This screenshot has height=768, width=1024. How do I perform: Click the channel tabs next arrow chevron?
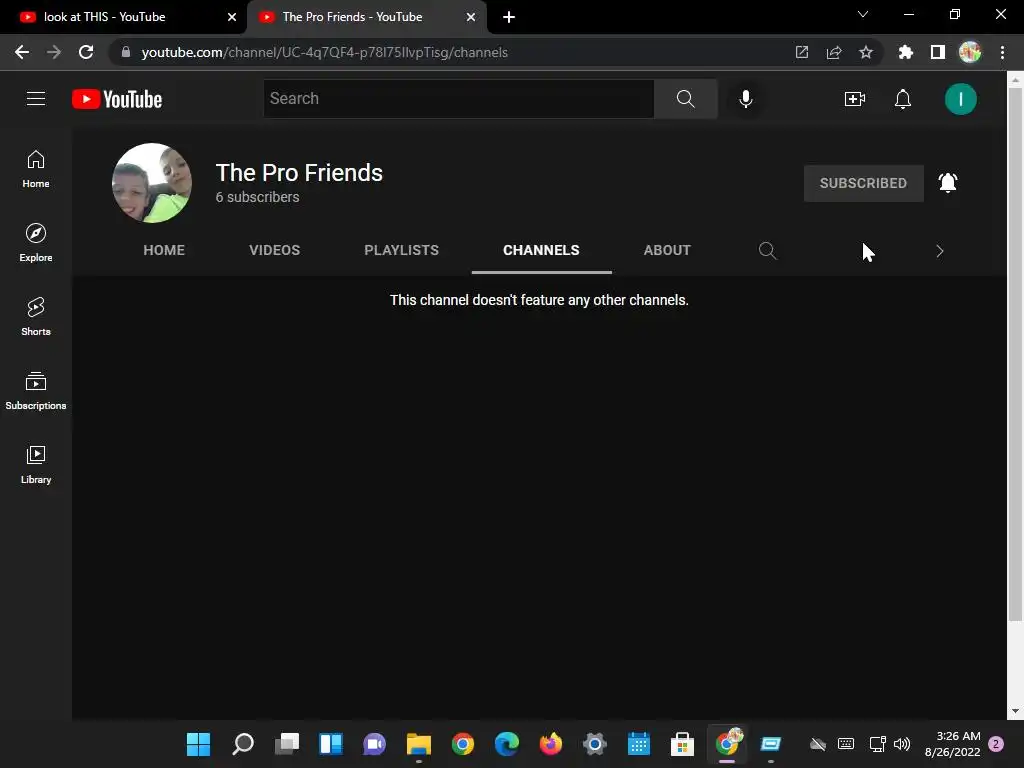click(939, 251)
